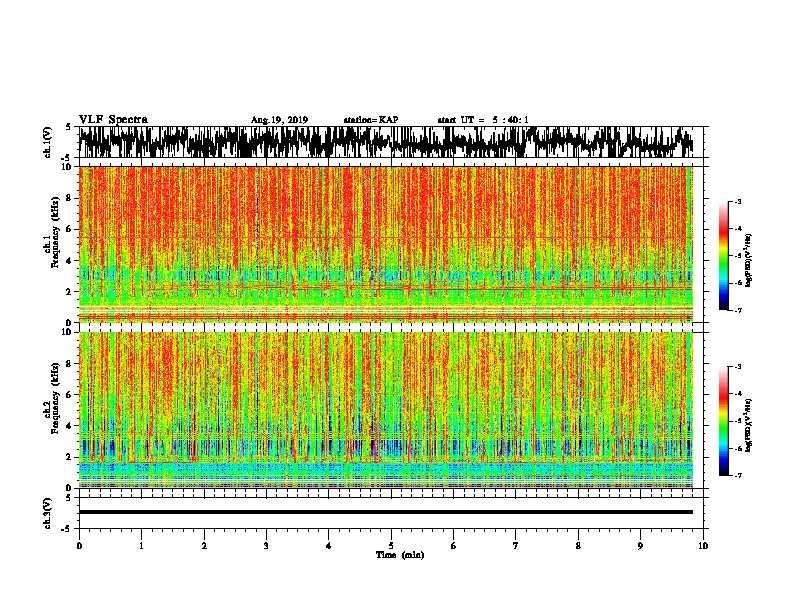Click the "4" kHz tick on ch.2 frequency axis
Screen dimensions: 792x612
pos(71,426)
